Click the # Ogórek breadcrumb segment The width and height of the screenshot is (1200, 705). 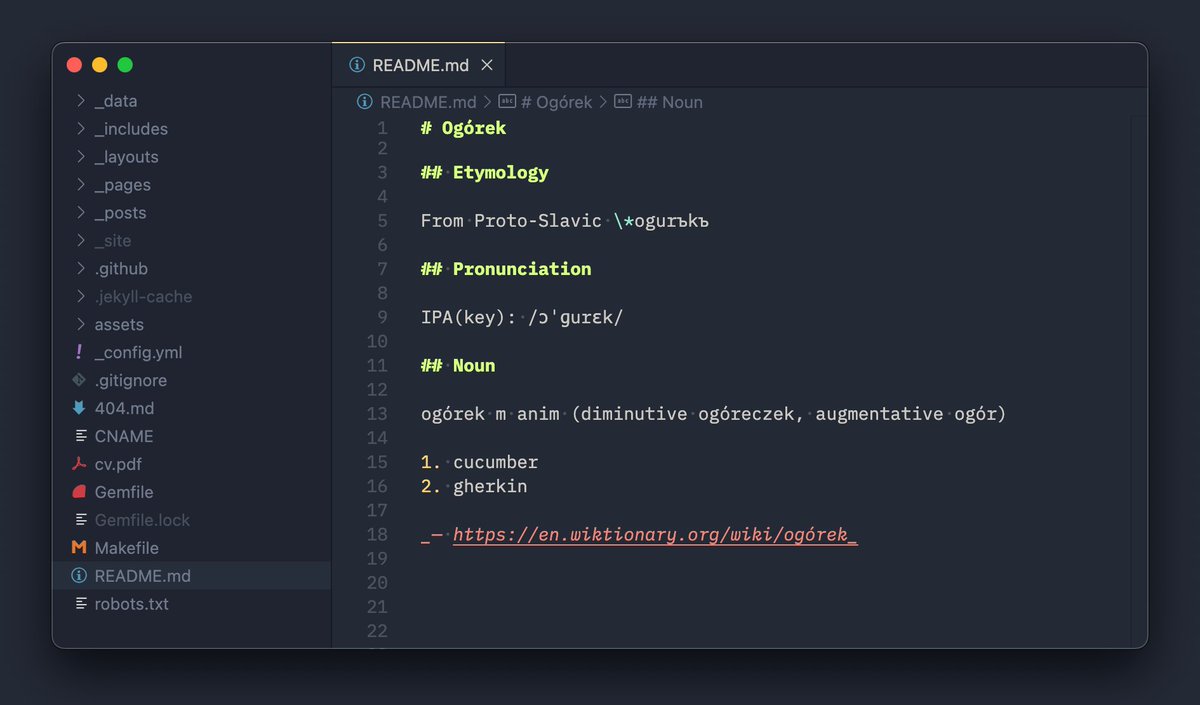coord(557,102)
